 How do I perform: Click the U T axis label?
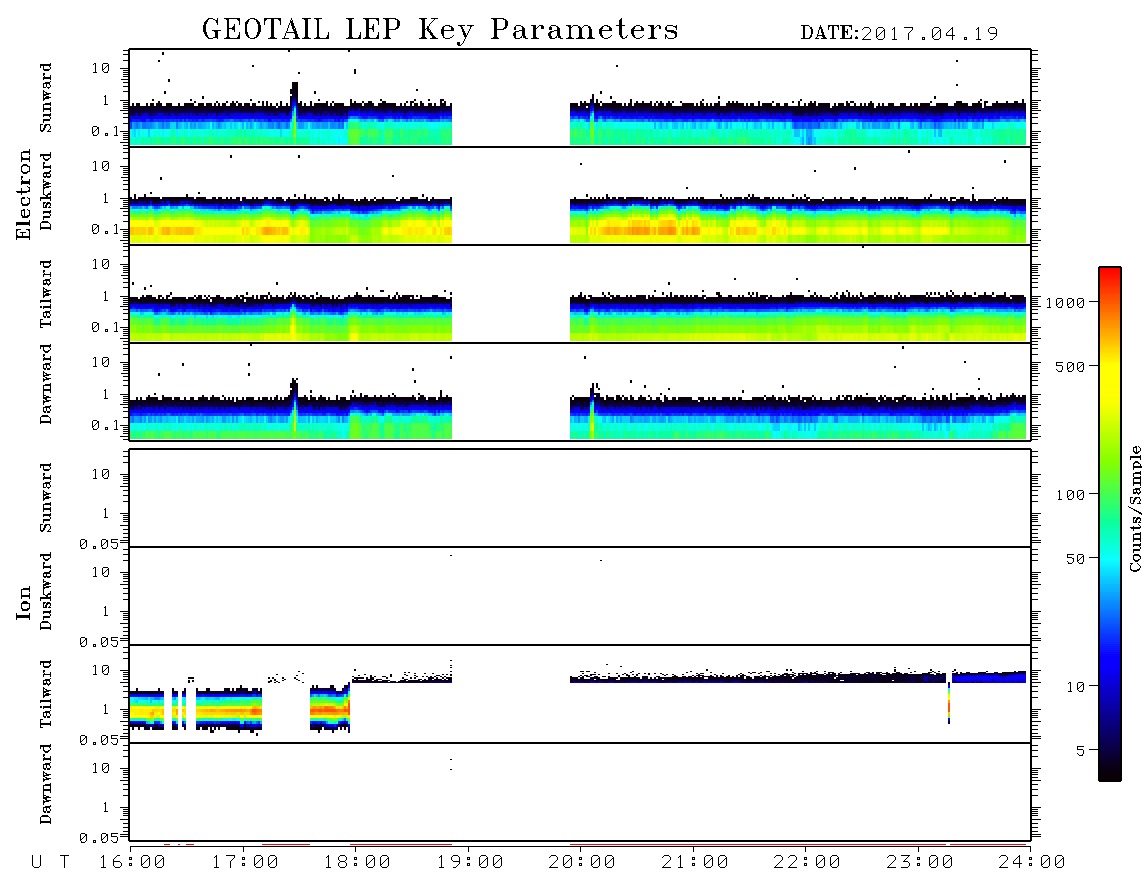coord(50,863)
